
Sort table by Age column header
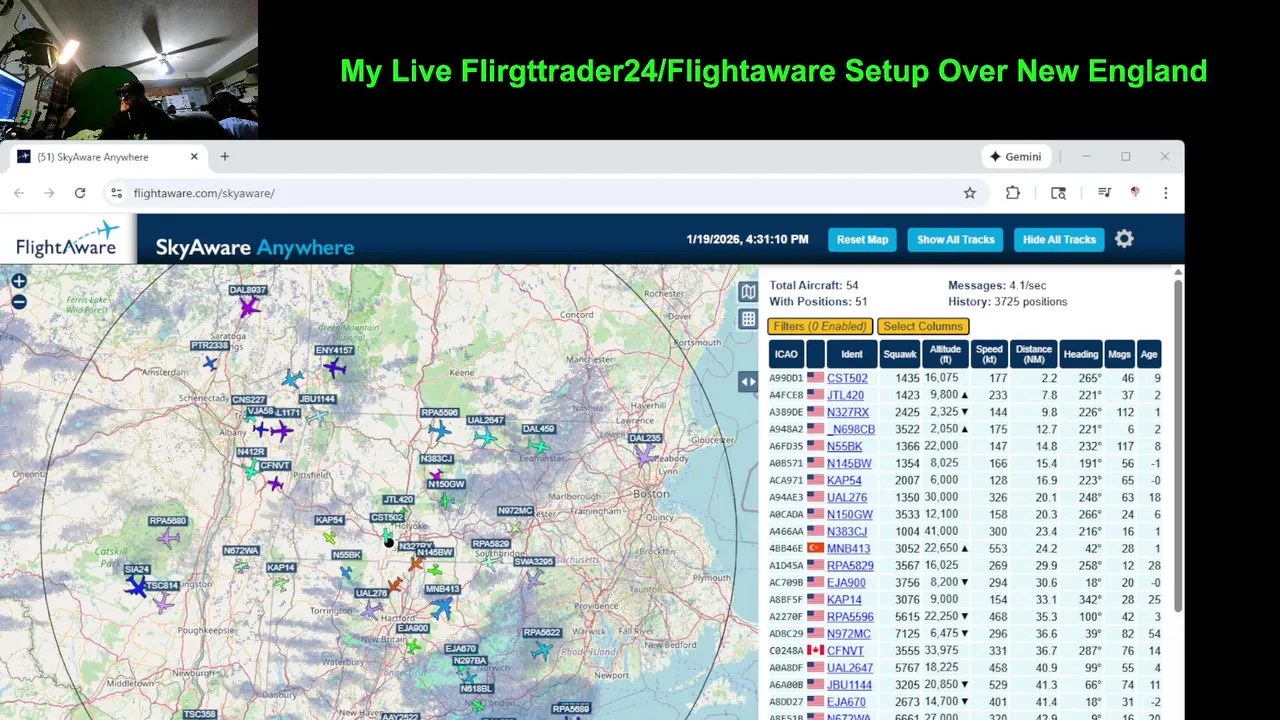coord(1149,354)
